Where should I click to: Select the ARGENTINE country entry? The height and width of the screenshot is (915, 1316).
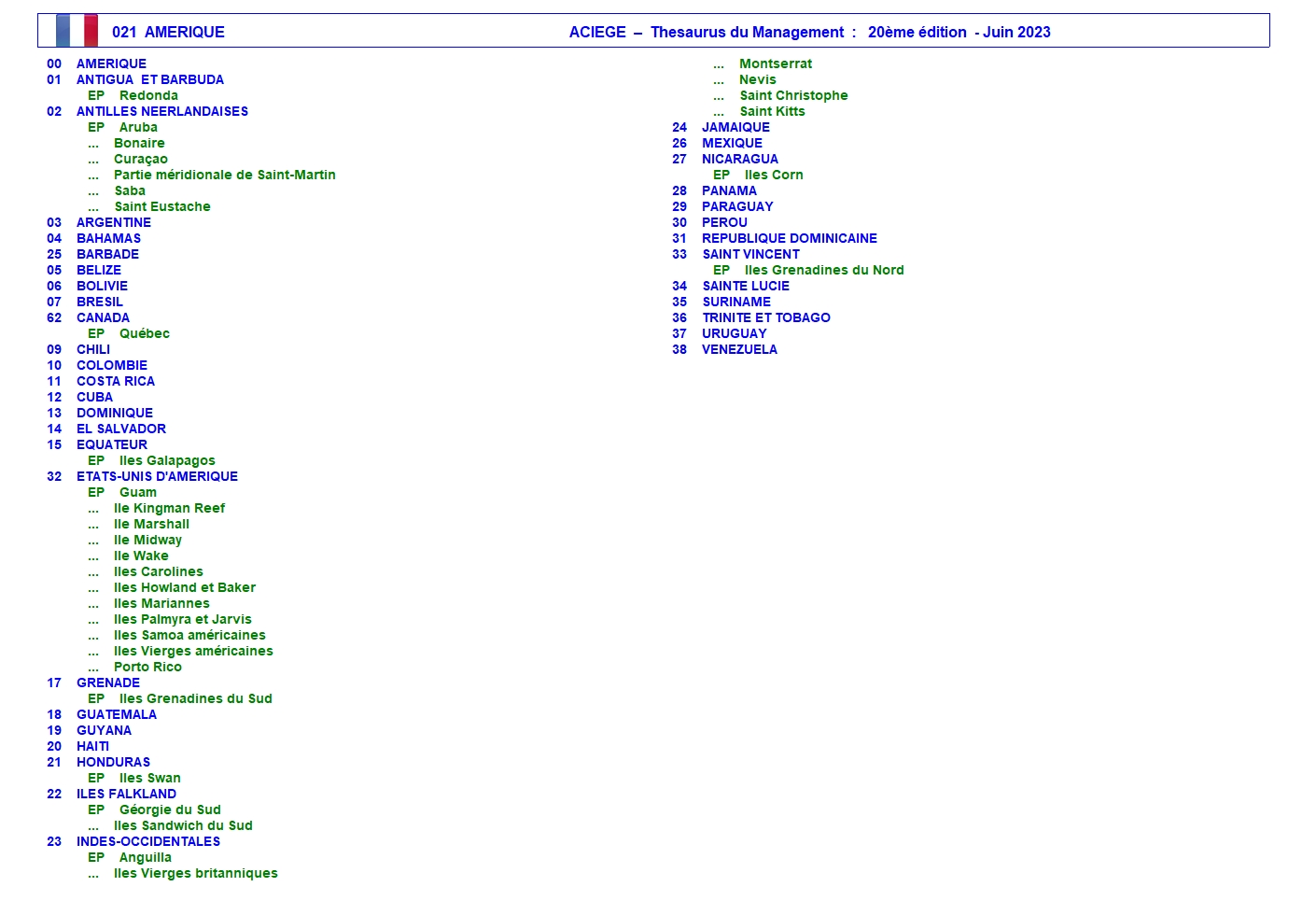[113, 222]
